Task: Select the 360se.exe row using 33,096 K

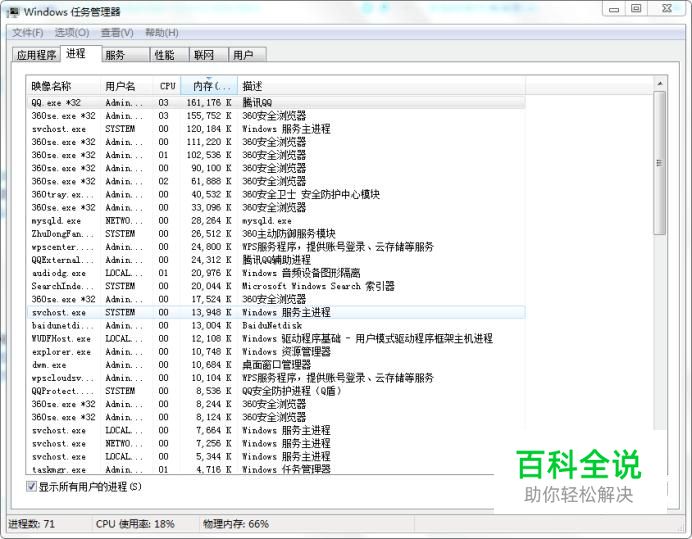Action: pos(276,207)
